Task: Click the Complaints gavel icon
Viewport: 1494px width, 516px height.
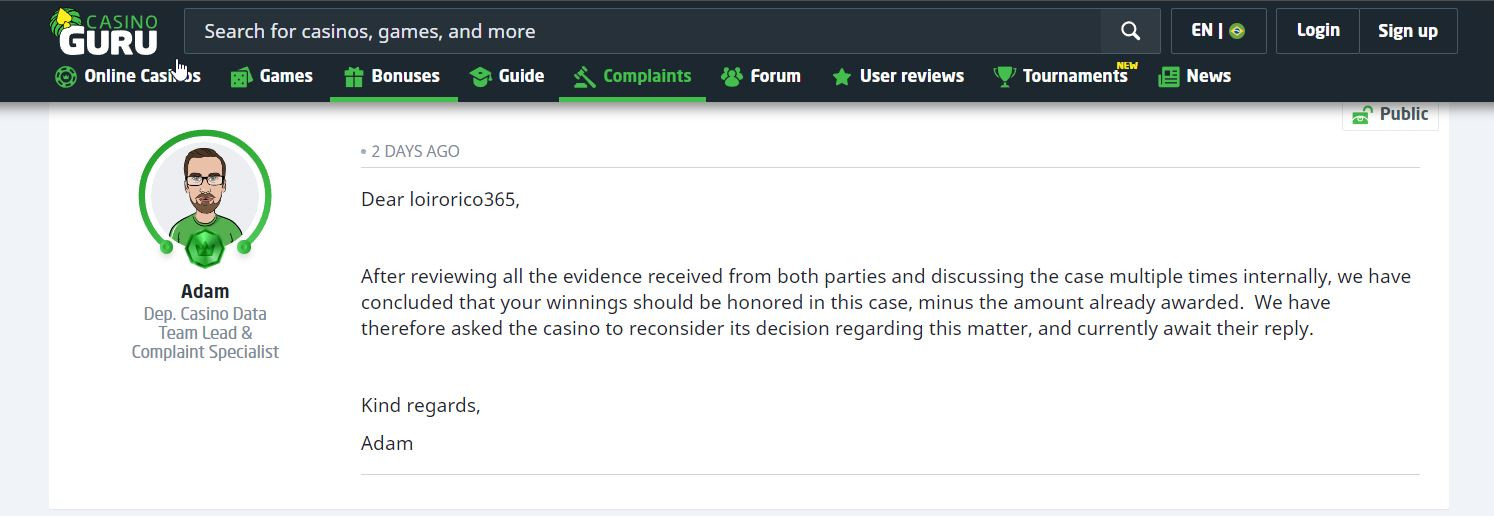Action: coord(585,76)
